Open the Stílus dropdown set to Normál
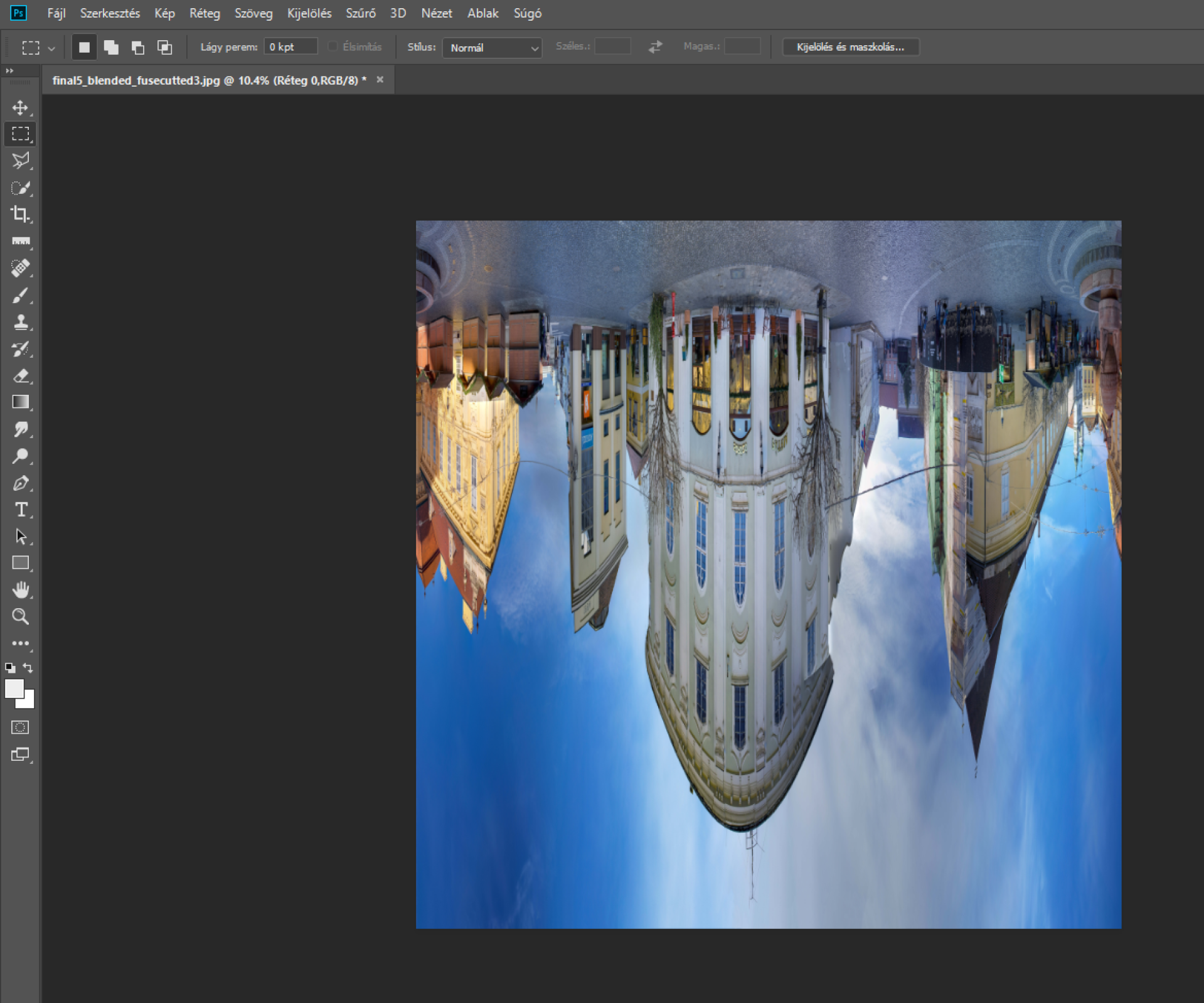Image resolution: width=1204 pixels, height=1003 pixels. [492, 48]
